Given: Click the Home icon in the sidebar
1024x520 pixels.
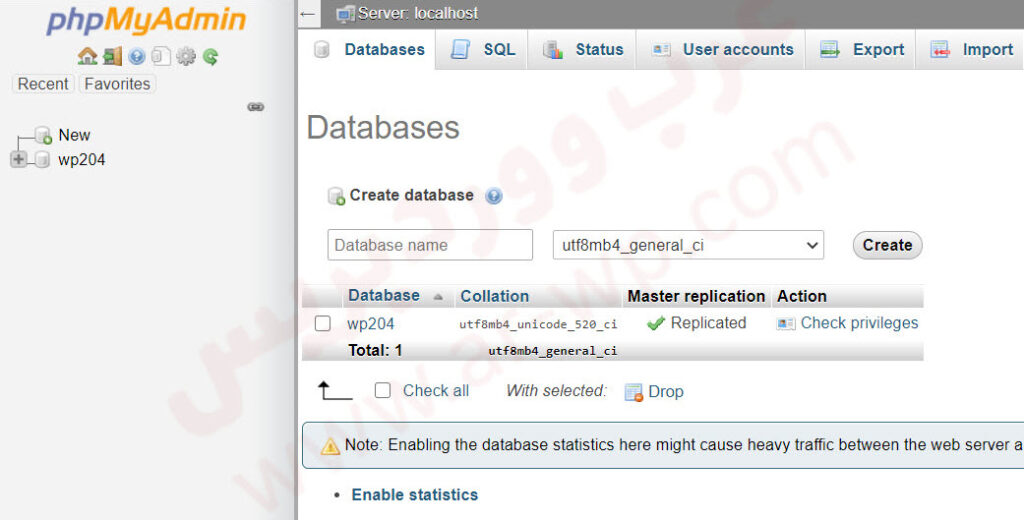Looking at the screenshot, I should [x=87, y=57].
